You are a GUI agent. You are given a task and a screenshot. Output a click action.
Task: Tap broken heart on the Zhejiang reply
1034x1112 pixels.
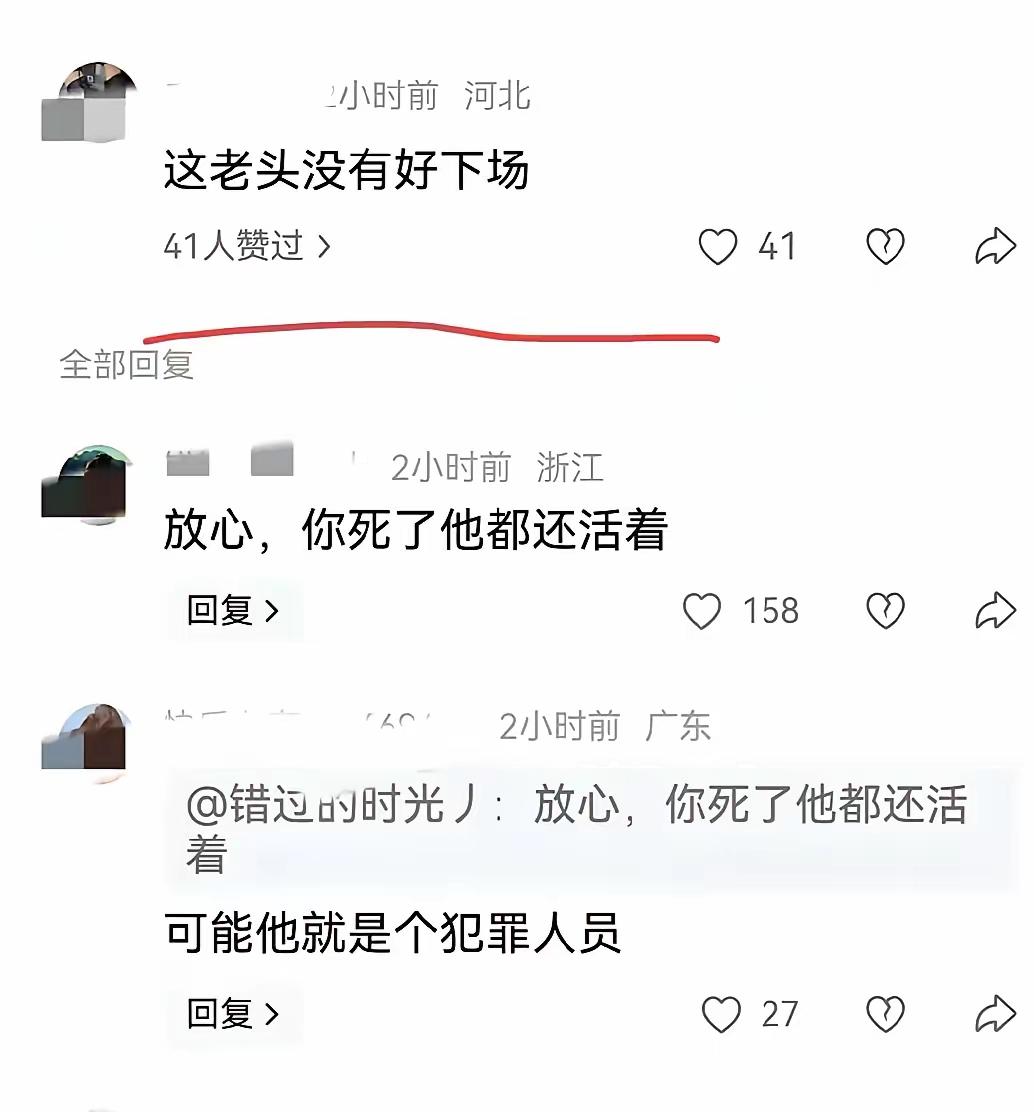point(885,611)
